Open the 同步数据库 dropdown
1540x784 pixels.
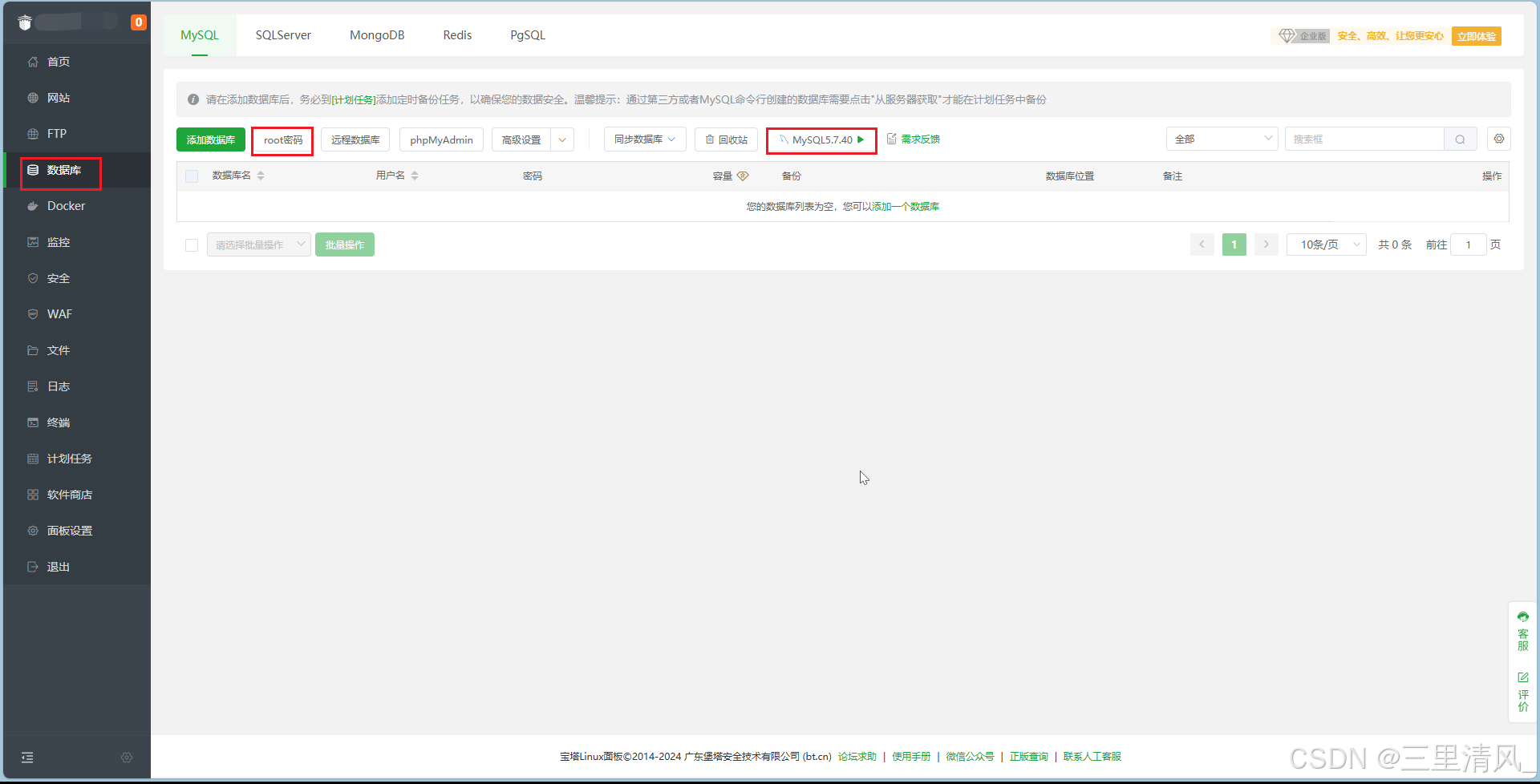(645, 139)
